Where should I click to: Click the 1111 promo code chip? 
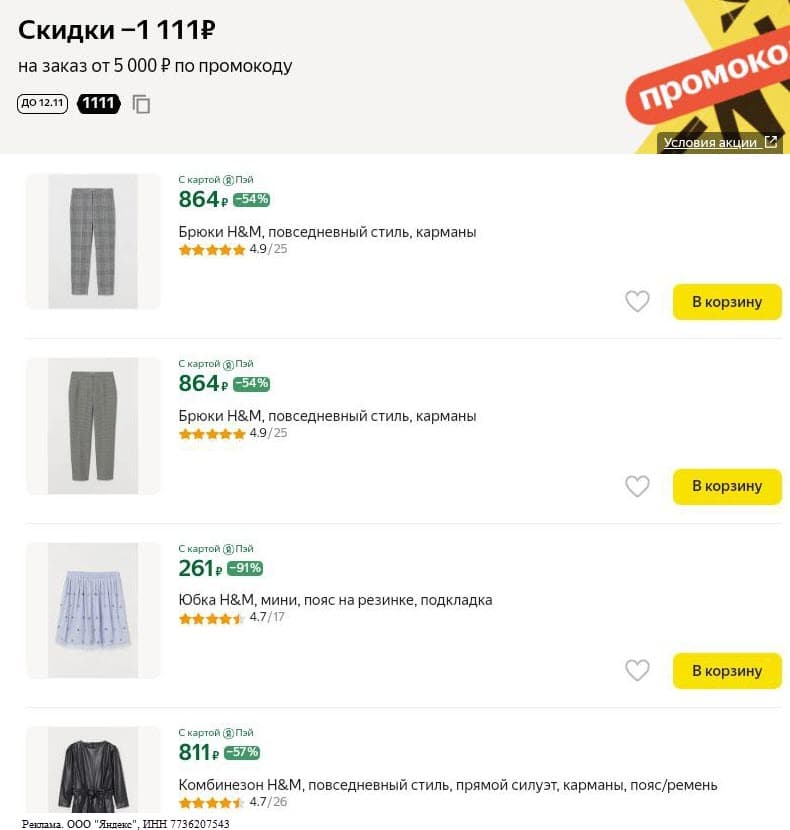point(99,103)
